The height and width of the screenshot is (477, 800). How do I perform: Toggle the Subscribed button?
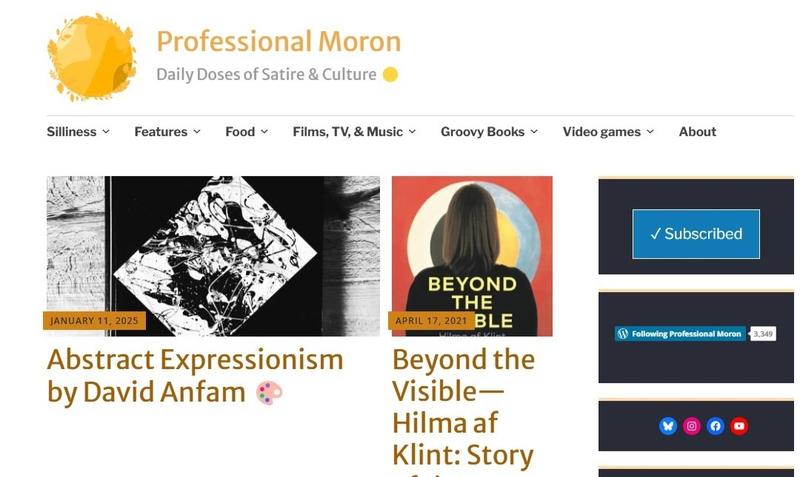pos(695,234)
